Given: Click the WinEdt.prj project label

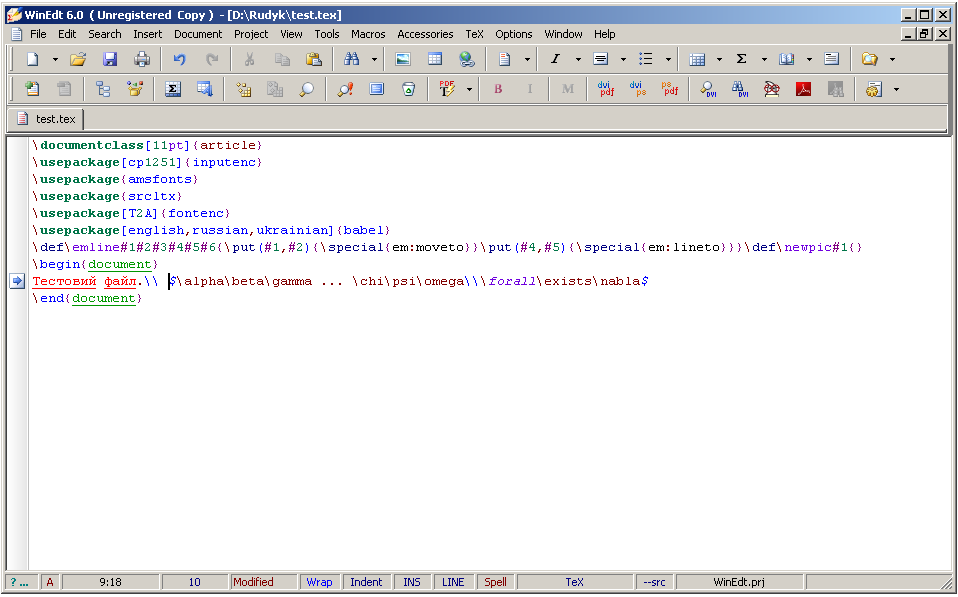Looking at the screenshot, I should pos(738,582).
